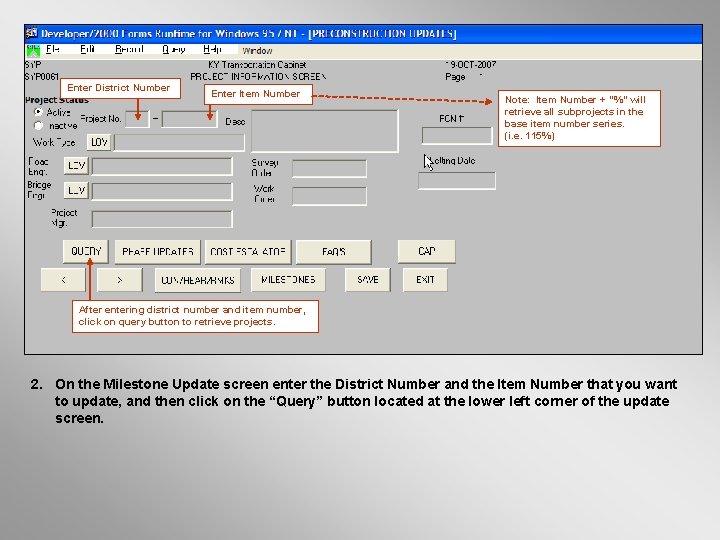Open the File menu
Image resolution: width=720 pixels, height=540 pixels.
[52, 49]
